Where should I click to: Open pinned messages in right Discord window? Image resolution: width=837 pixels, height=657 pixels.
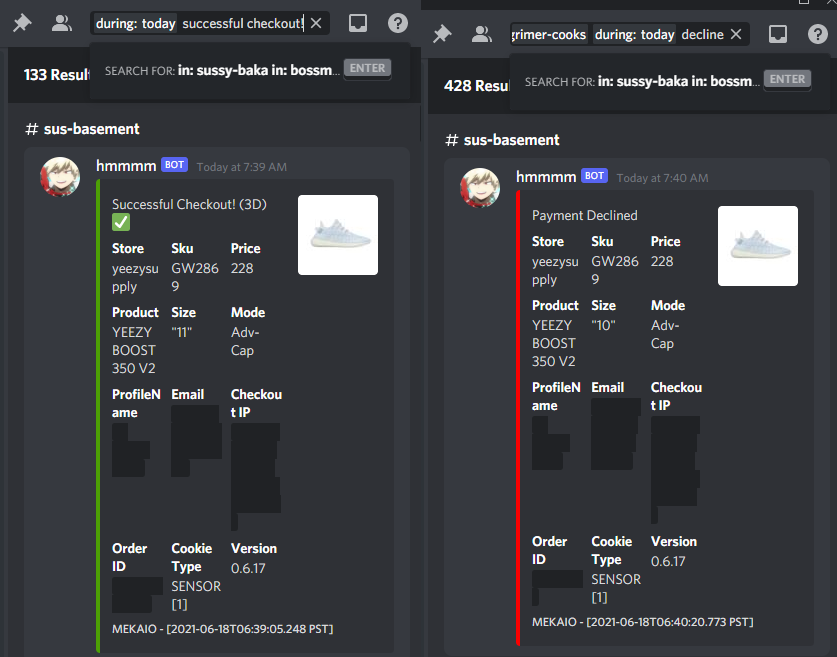click(442, 34)
